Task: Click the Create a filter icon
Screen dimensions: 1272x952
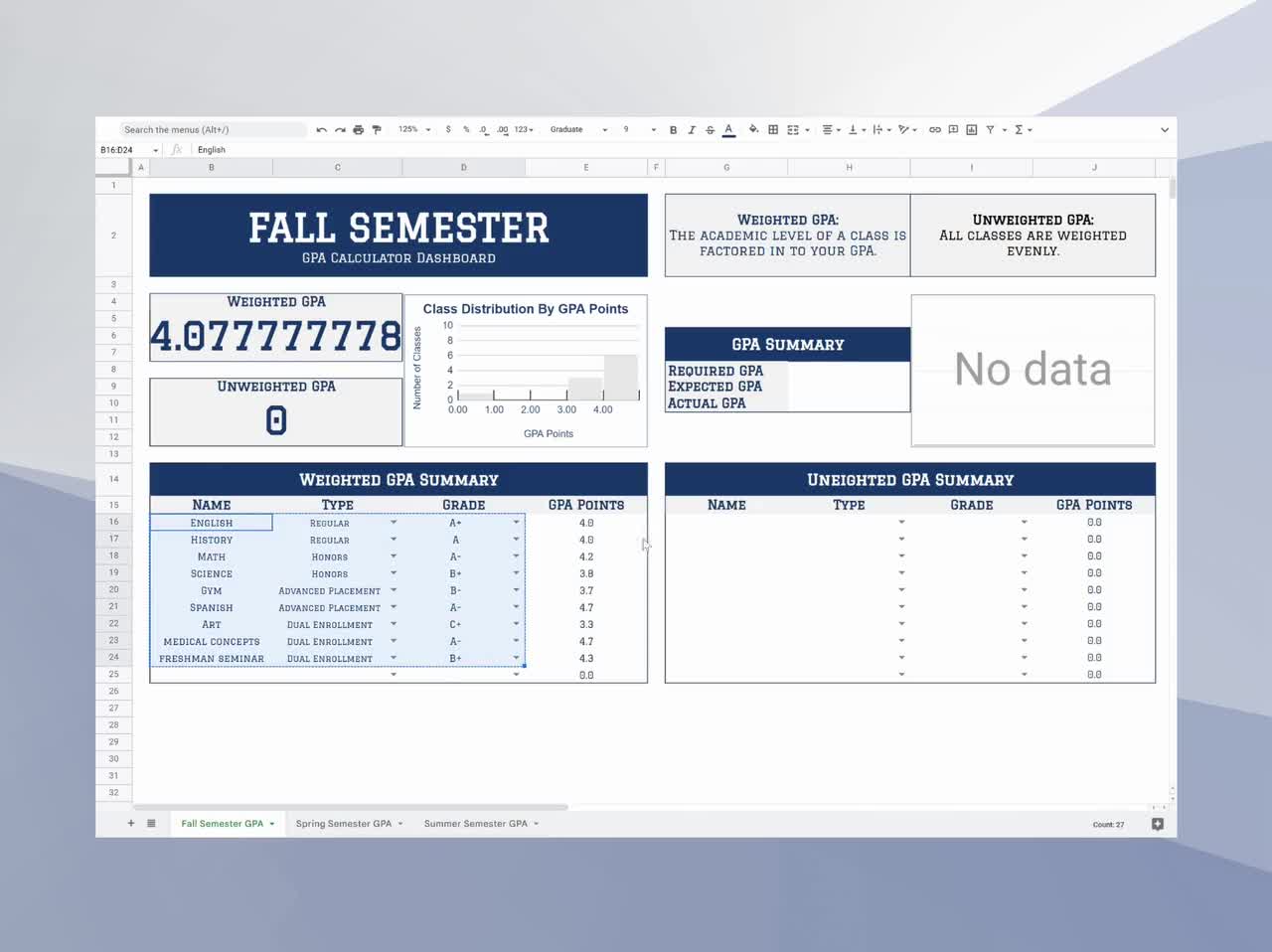Action: (x=991, y=129)
